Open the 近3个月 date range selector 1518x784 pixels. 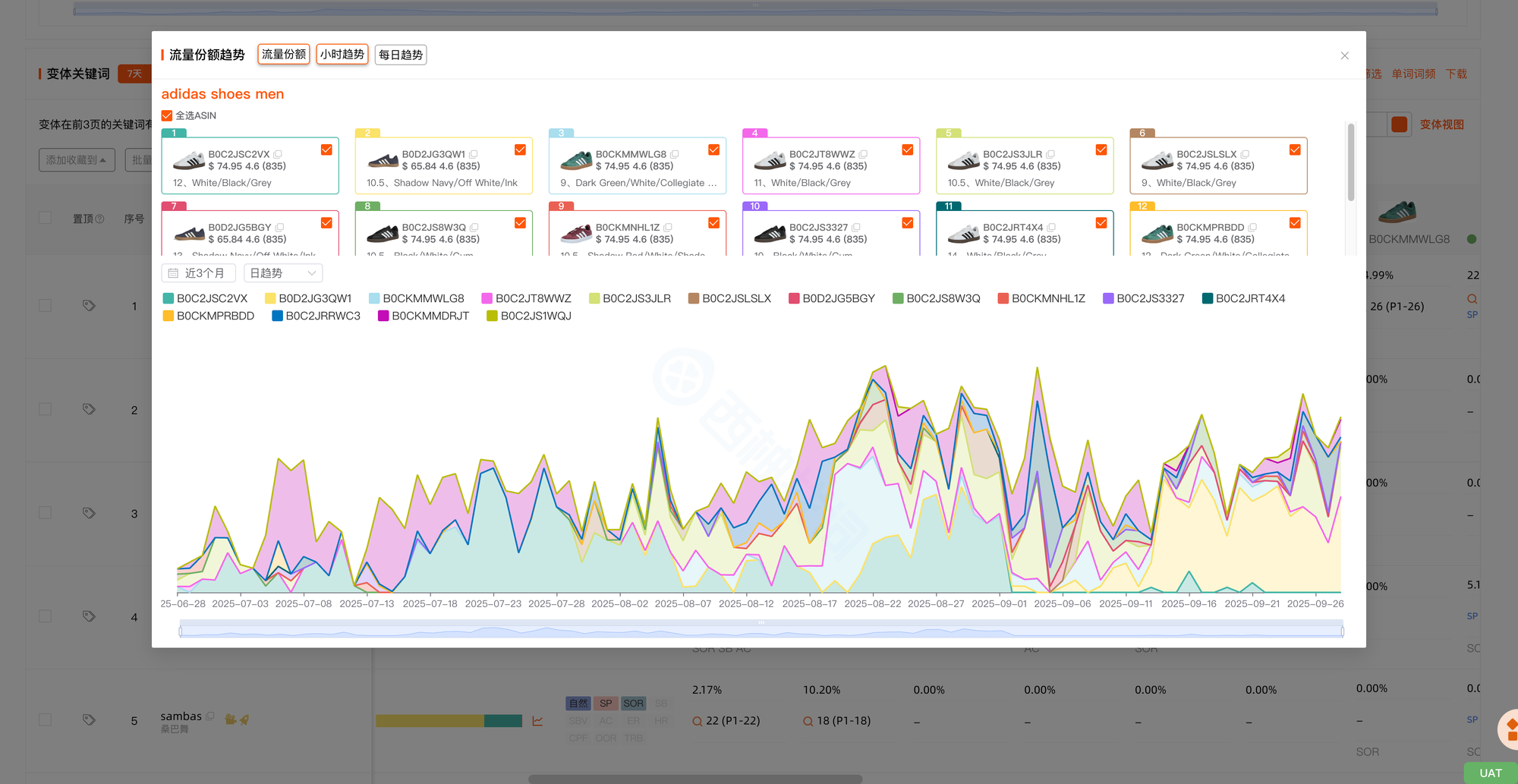point(199,273)
